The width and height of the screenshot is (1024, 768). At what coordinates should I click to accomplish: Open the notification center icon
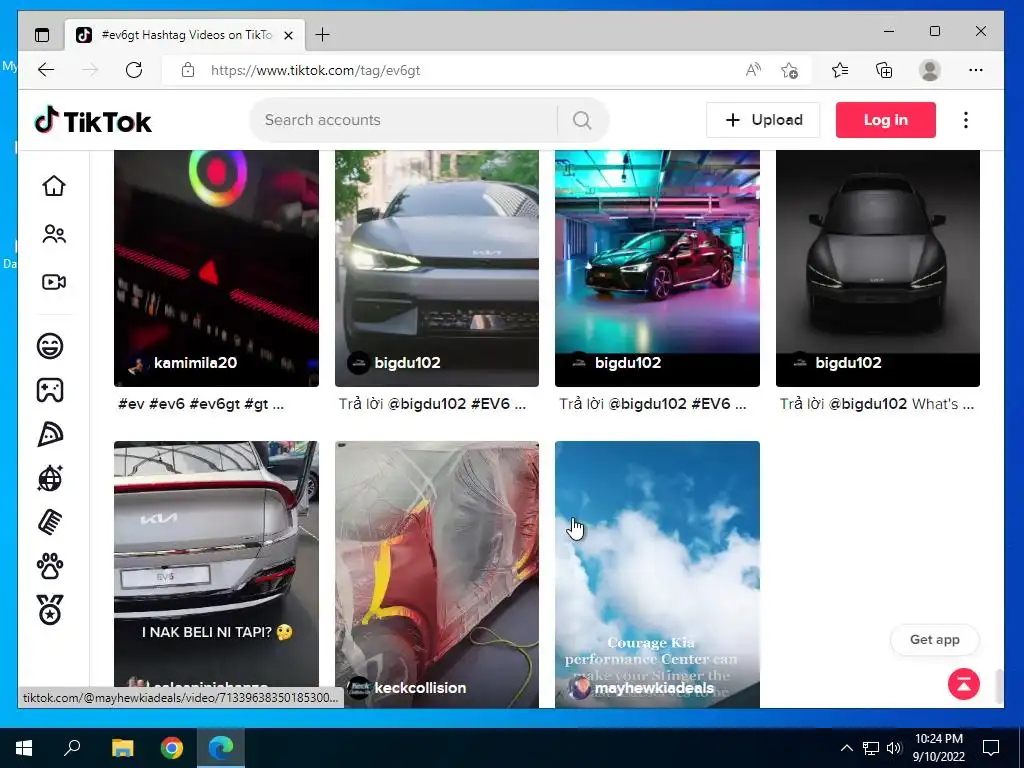(991, 748)
